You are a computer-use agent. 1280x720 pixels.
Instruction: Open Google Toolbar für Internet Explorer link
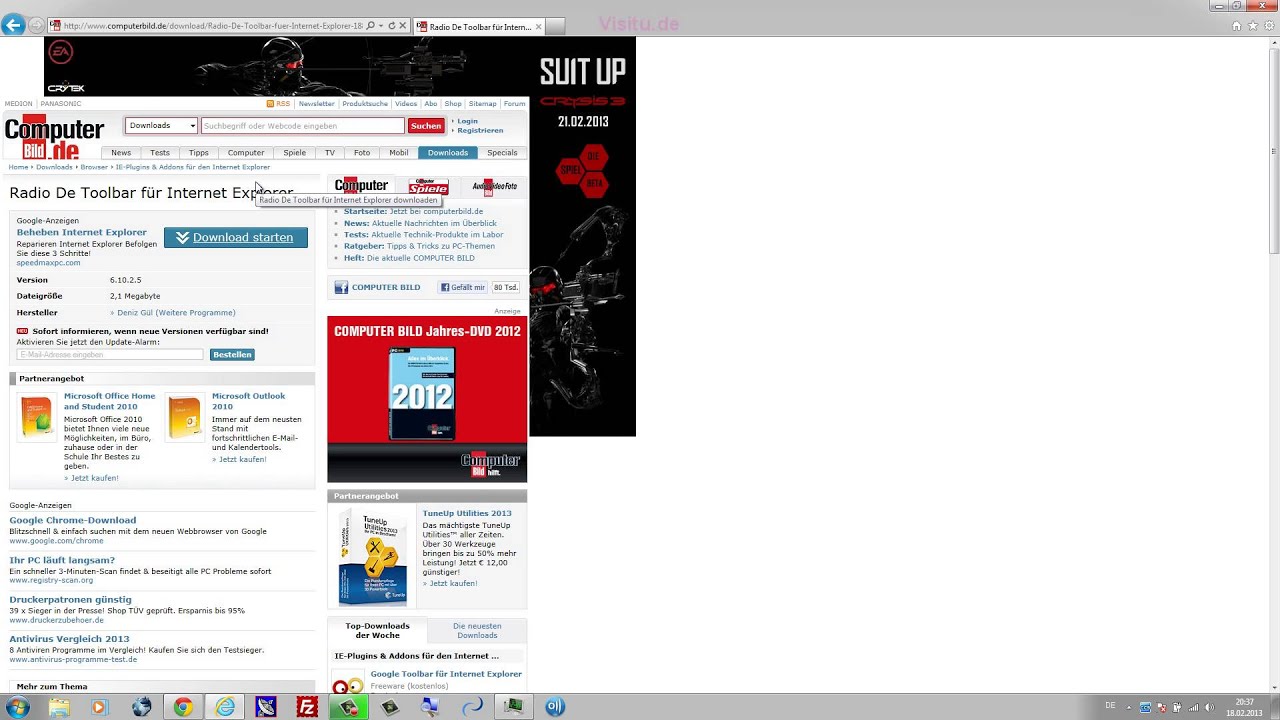click(x=446, y=674)
